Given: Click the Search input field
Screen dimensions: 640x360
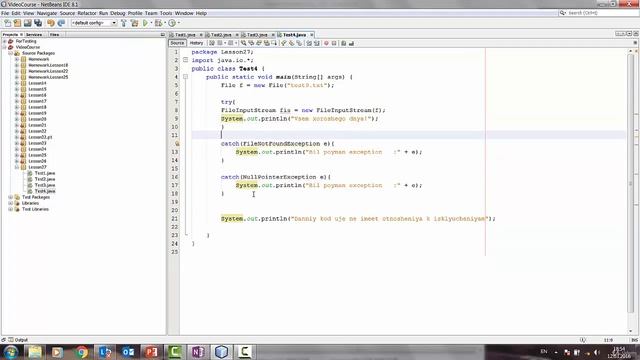Looking at the screenshot, I should [x=598, y=13].
